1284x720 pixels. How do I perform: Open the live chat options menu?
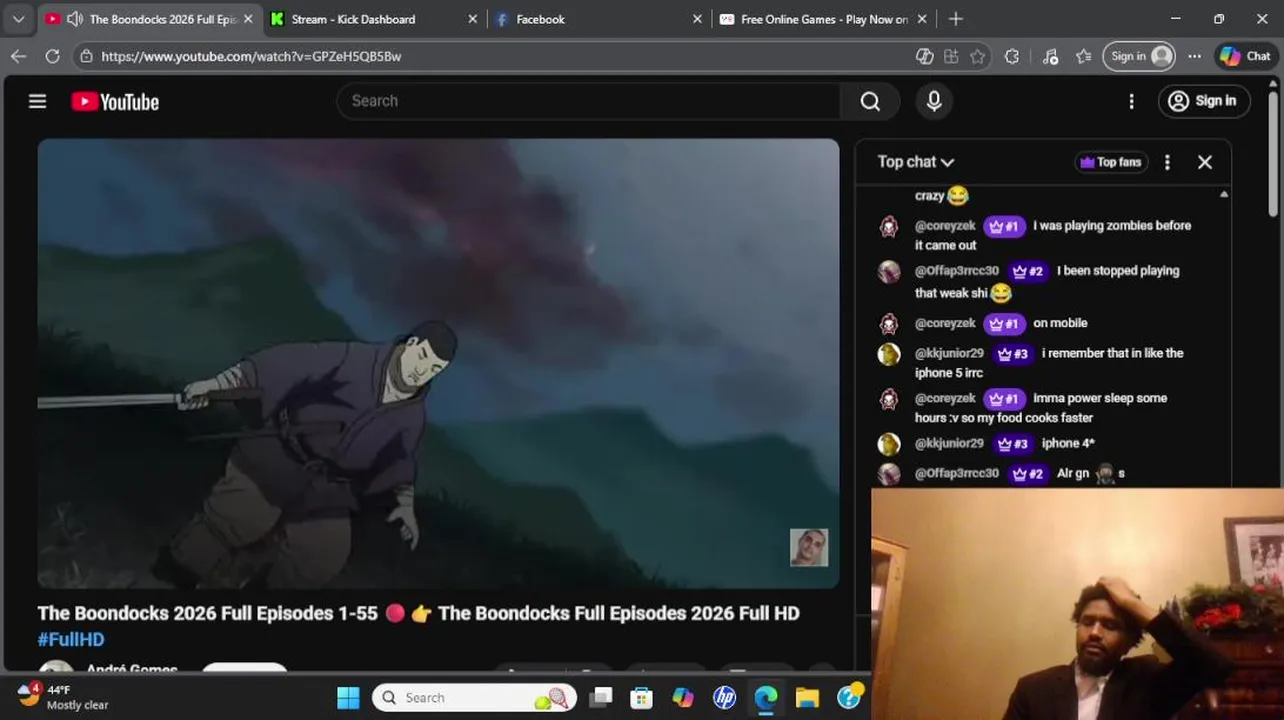(1167, 162)
